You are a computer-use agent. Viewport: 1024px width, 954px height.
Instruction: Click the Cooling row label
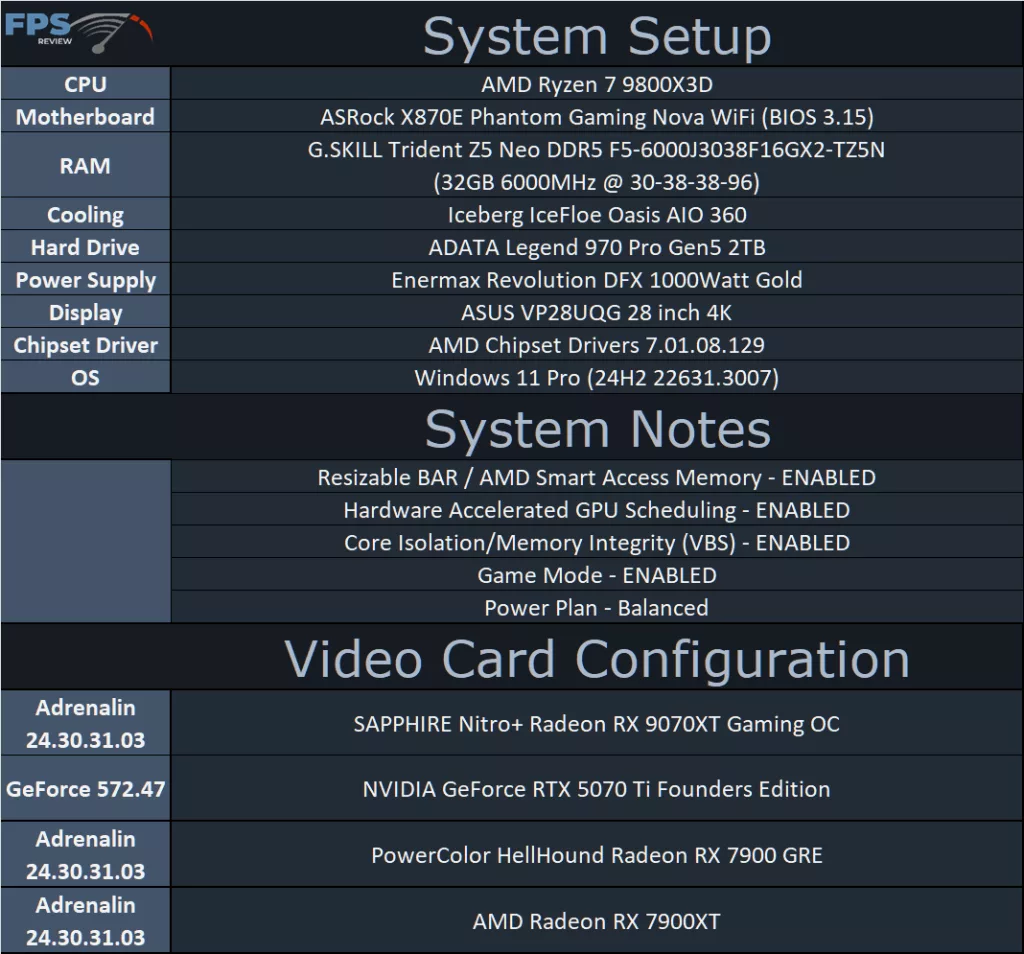pos(86,215)
